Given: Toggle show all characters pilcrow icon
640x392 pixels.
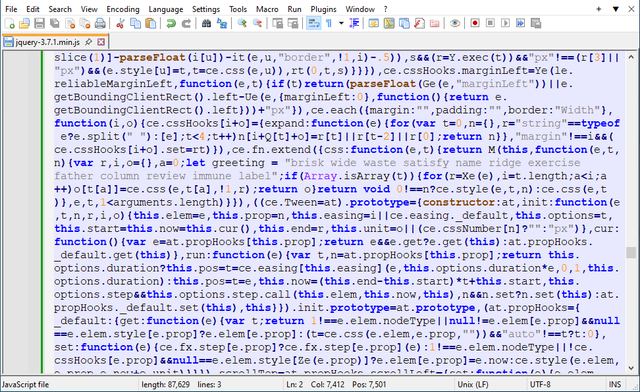Looking at the screenshot, I should tap(329, 23).
